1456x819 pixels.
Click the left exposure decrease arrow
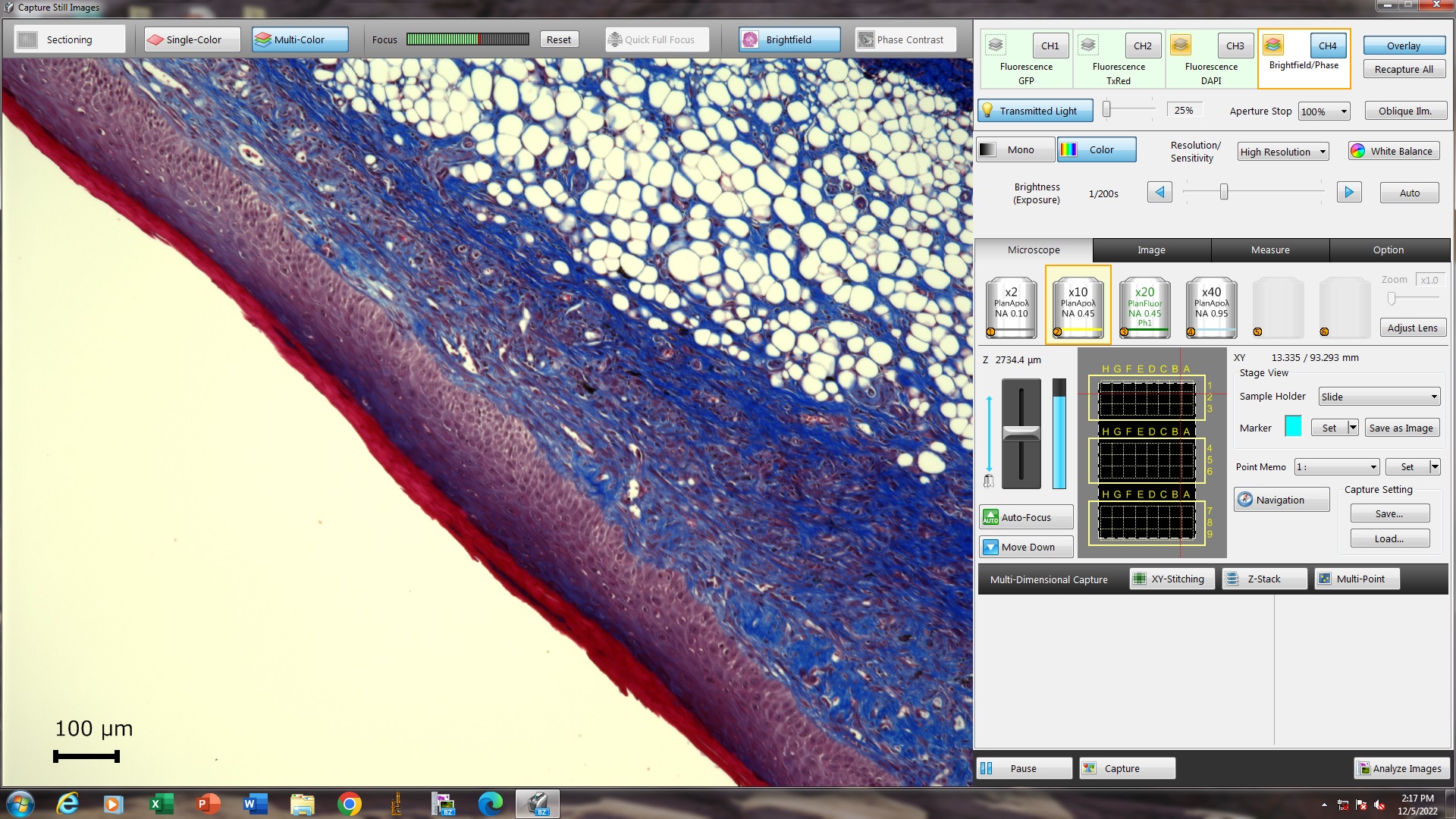click(1159, 193)
